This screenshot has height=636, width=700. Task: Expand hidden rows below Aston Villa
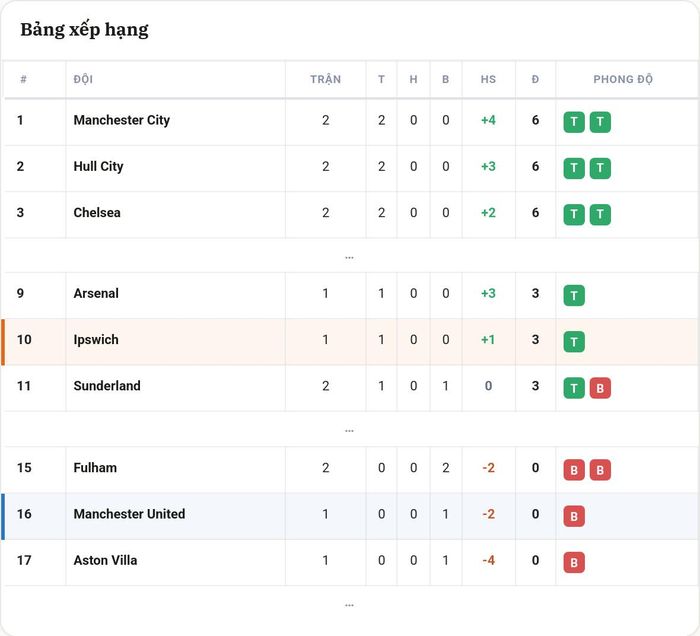coord(349,605)
